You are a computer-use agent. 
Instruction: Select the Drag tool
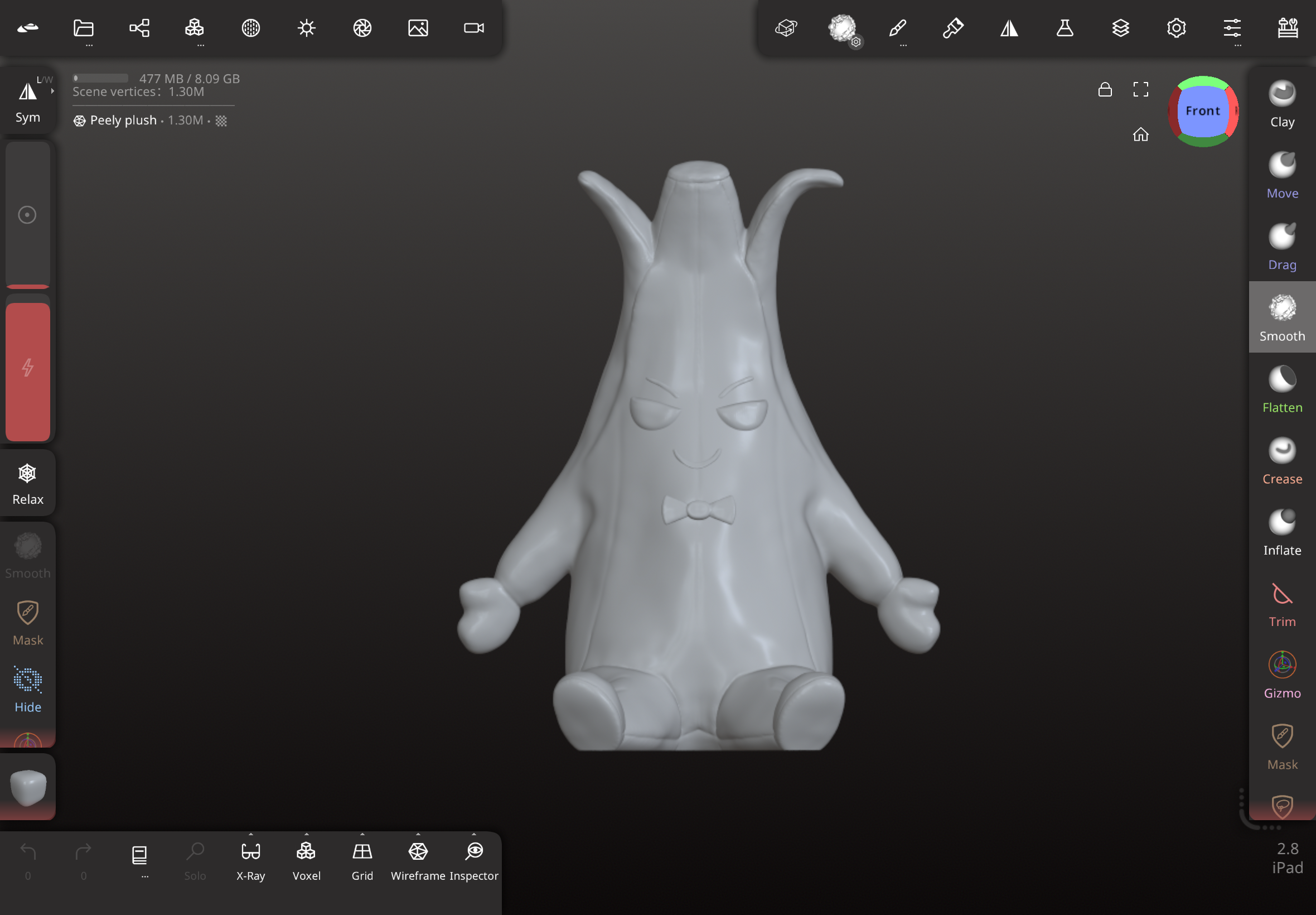click(x=1282, y=247)
